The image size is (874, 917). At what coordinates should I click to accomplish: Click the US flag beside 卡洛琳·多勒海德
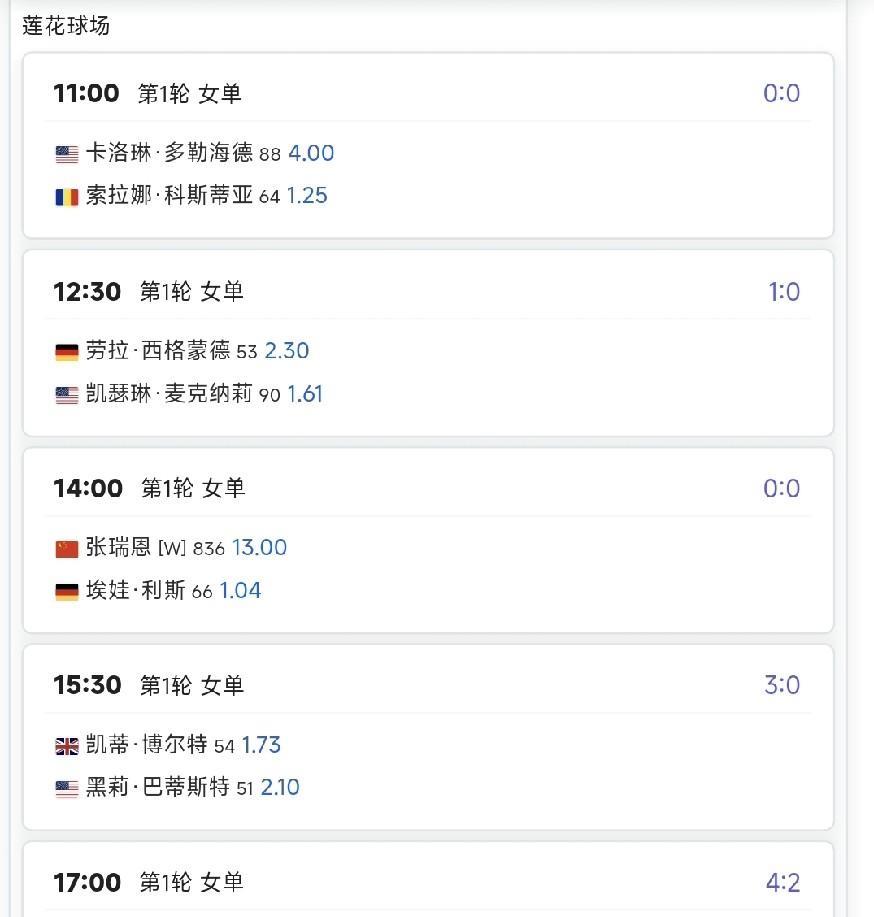[67, 154]
